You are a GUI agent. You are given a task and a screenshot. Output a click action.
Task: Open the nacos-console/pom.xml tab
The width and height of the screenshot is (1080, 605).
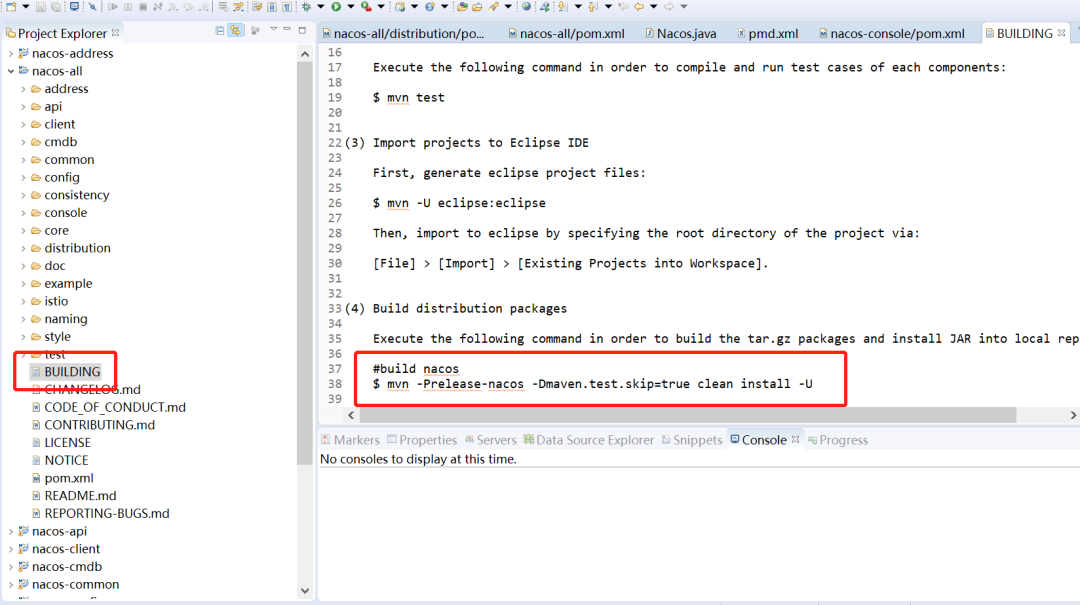tap(891, 33)
